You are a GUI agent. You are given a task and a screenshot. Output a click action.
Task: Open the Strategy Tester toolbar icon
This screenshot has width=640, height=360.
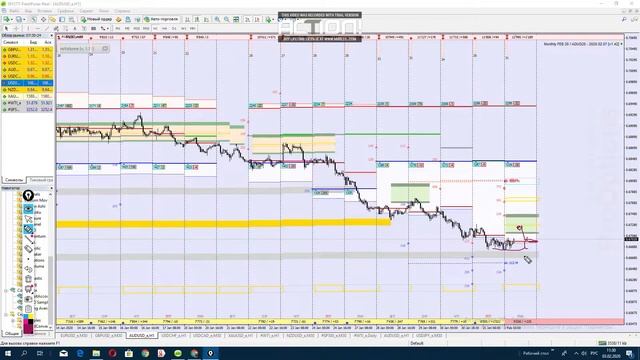coord(71,20)
